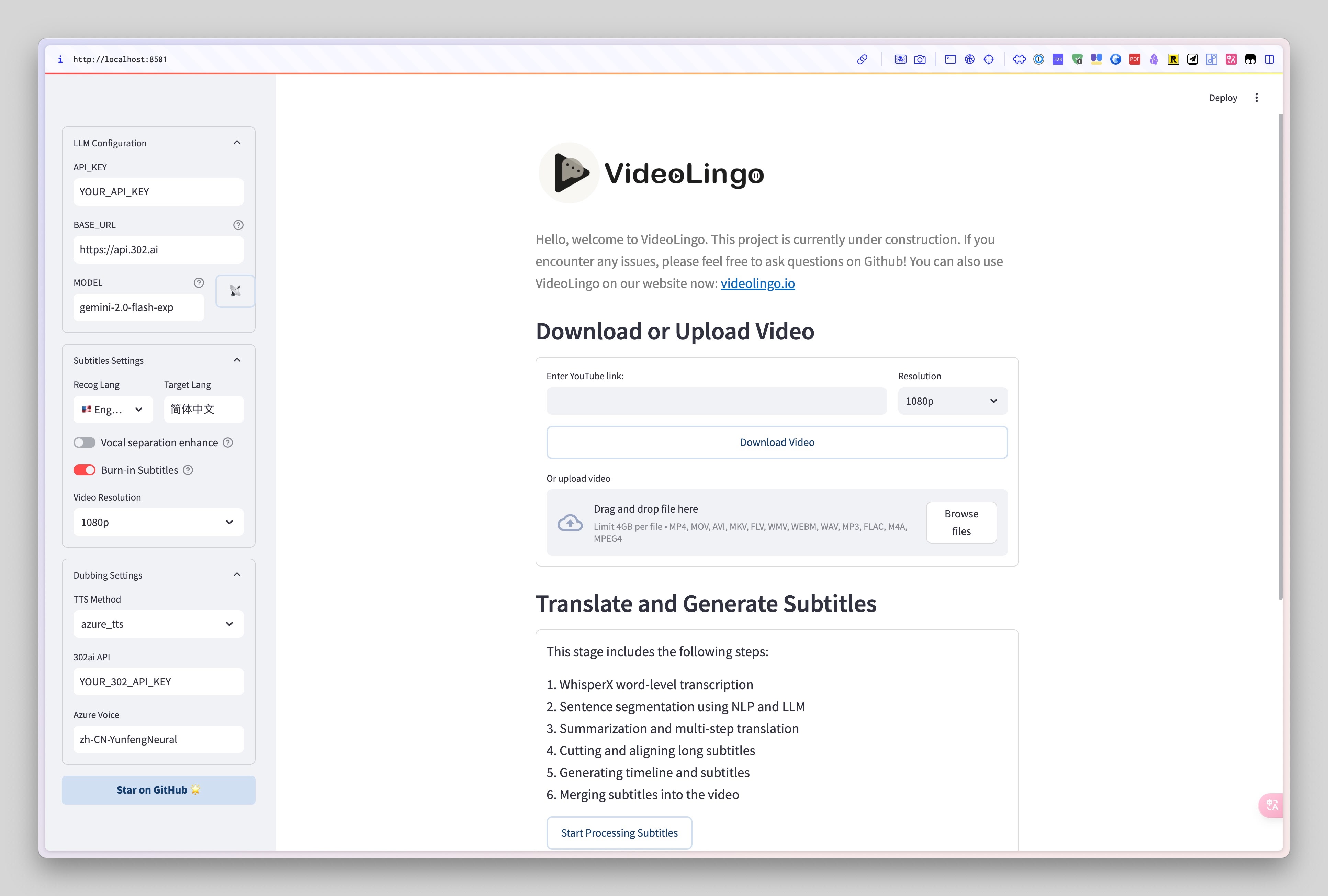This screenshot has height=896, width=1328.
Task: Click the 302ai API key field
Action: tap(158, 682)
